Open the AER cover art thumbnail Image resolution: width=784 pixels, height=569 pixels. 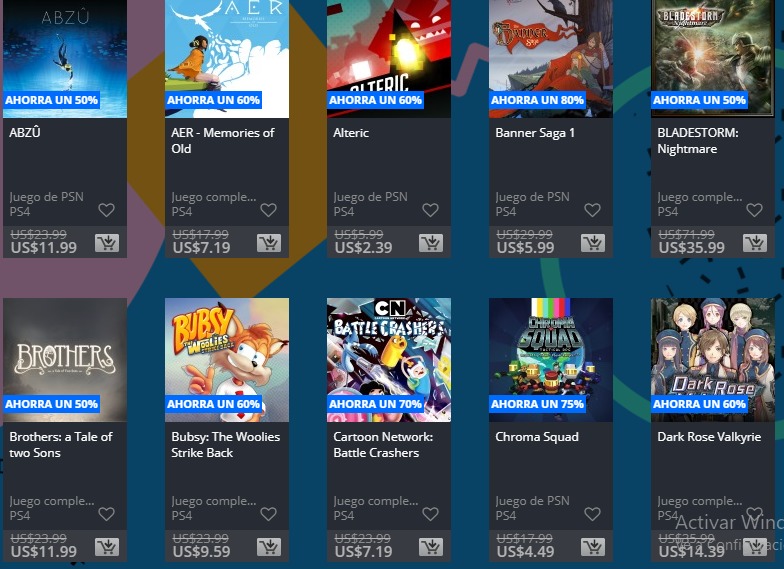click(227, 59)
